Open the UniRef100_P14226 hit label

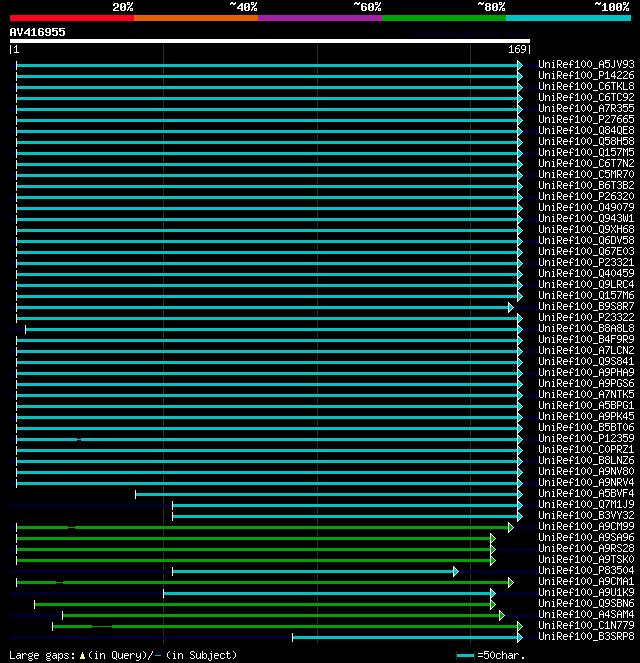pyautogui.click(x=586, y=76)
